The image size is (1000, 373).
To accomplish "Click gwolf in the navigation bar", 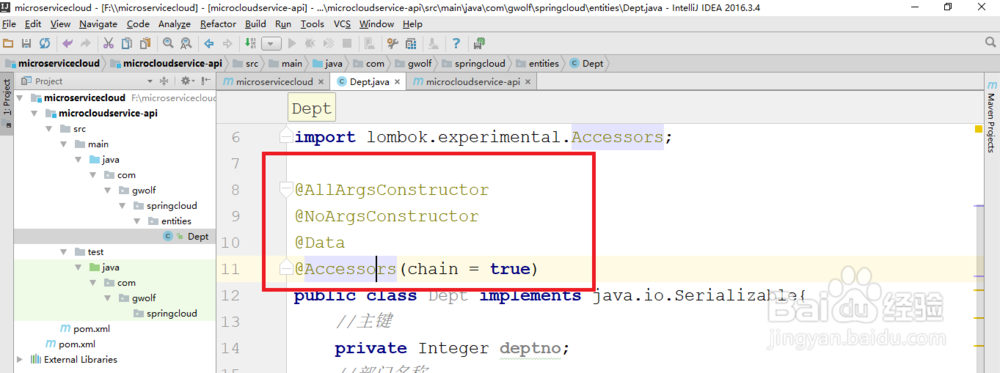I will (413, 64).
